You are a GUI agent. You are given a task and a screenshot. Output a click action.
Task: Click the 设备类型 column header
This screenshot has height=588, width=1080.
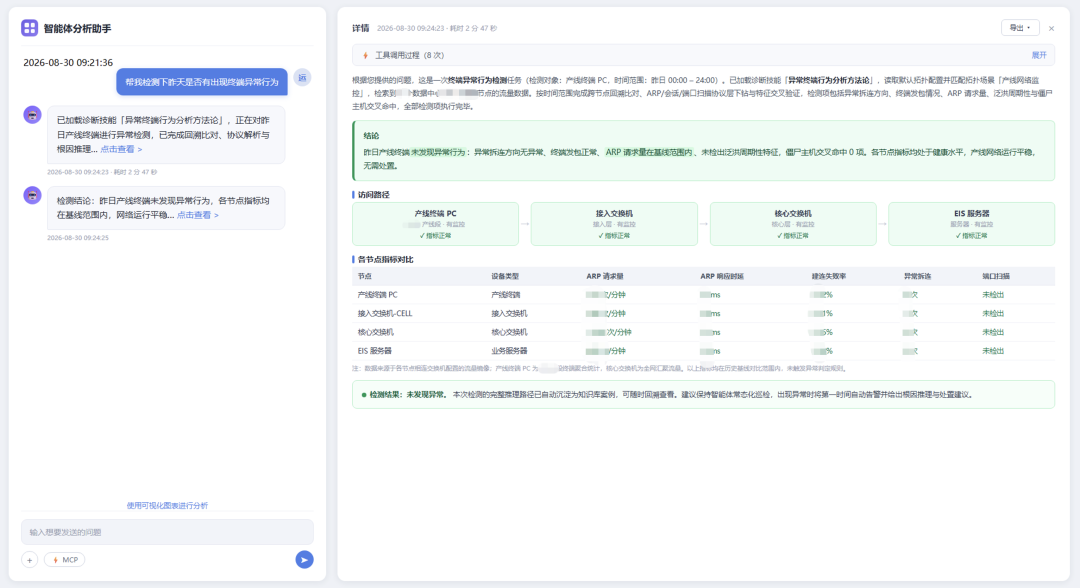pos(505,276)
